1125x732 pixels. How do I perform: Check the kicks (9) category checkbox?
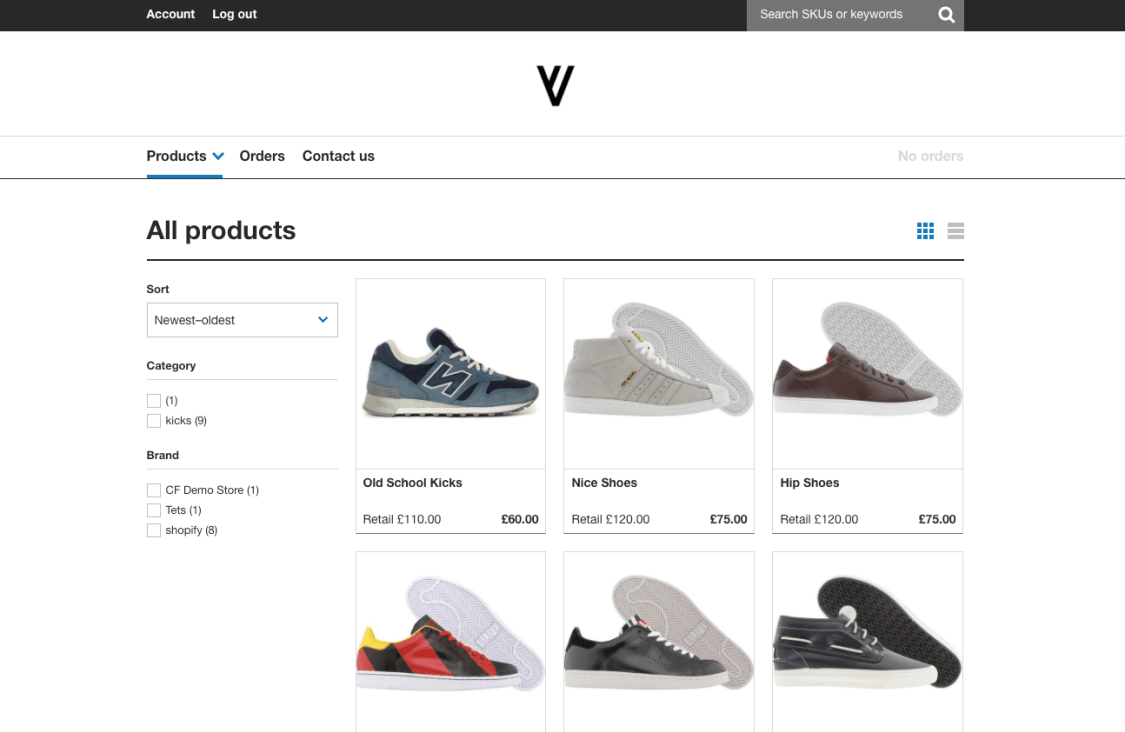[x=153, y=421]
